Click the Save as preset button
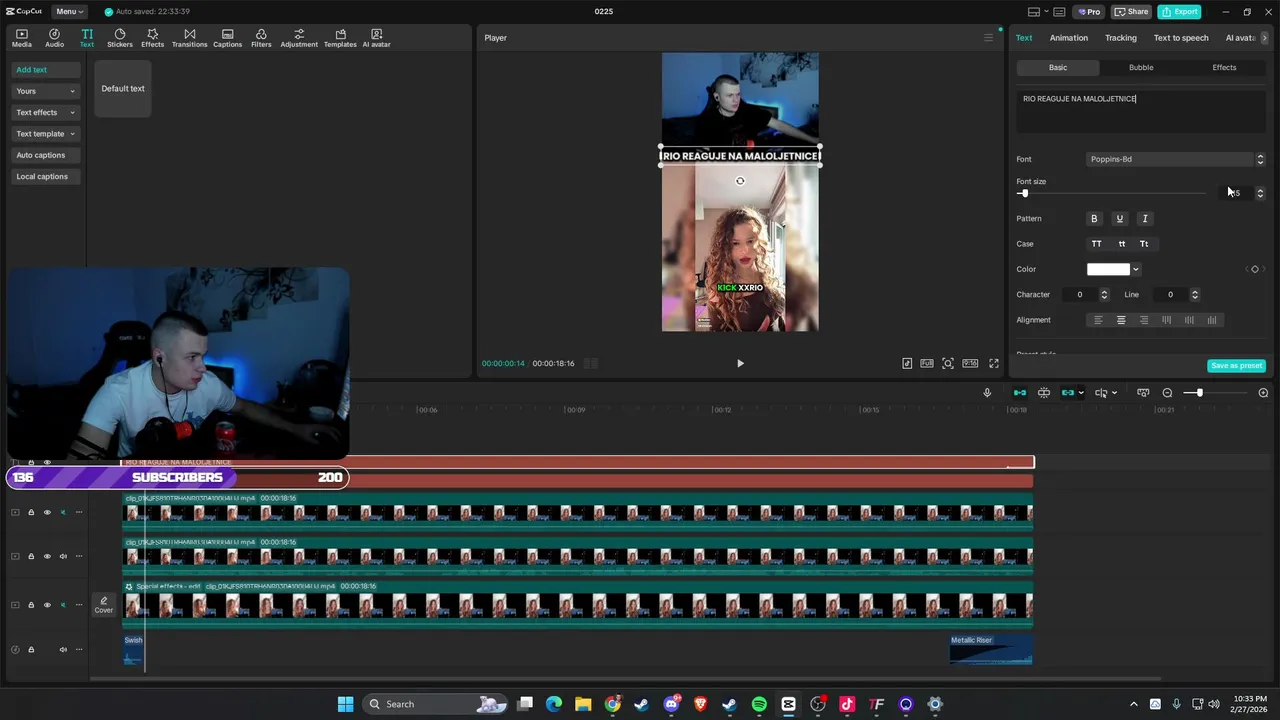 1236,366
